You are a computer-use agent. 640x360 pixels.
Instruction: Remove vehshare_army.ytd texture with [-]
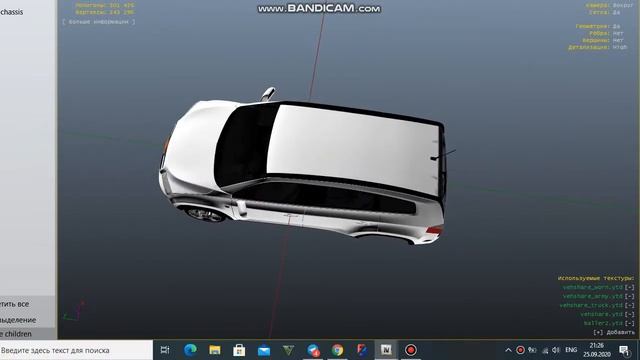click(x=630, y=296)
